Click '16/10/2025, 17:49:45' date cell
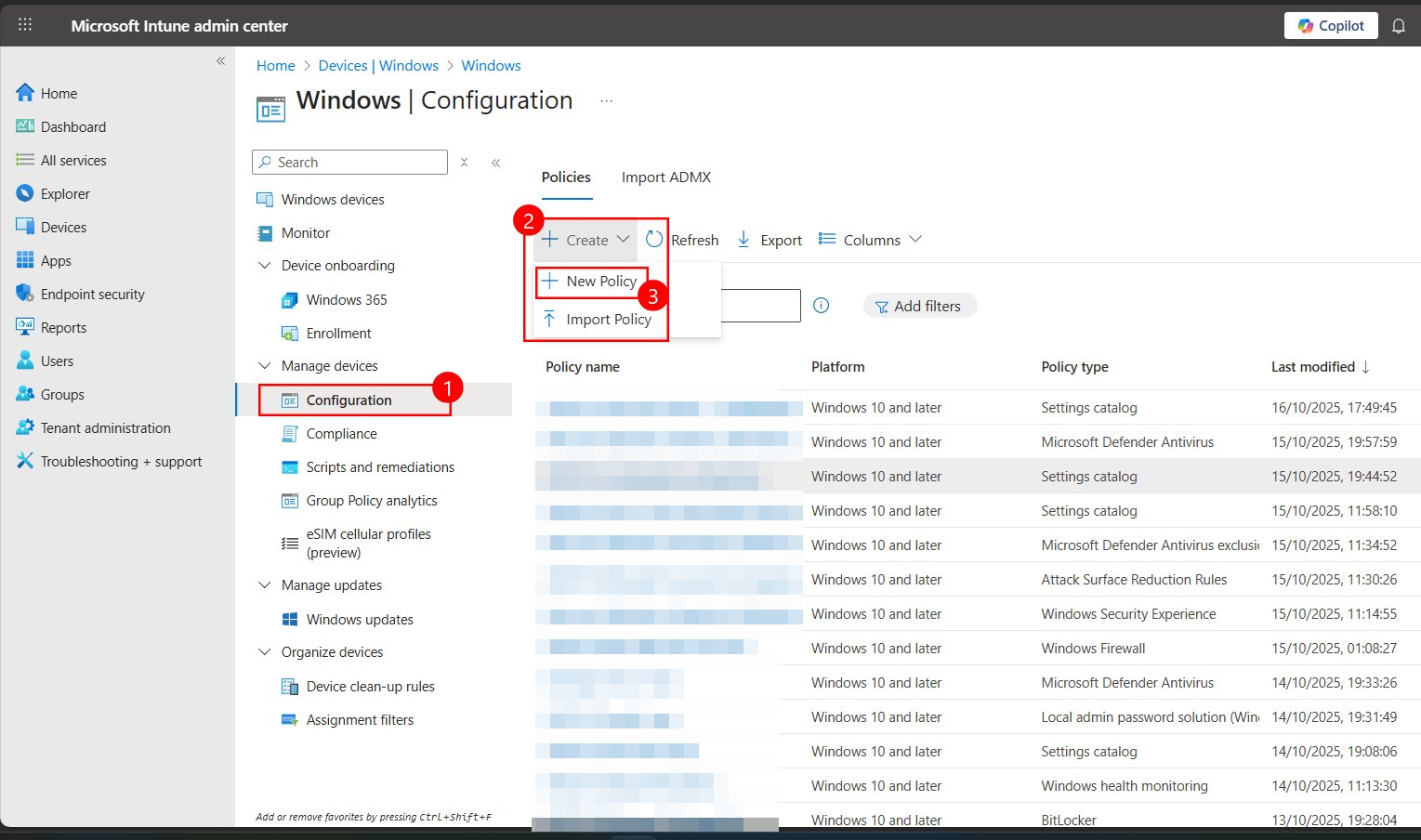This screenshot has height=840, width=1421. (x=1334, y=408)
